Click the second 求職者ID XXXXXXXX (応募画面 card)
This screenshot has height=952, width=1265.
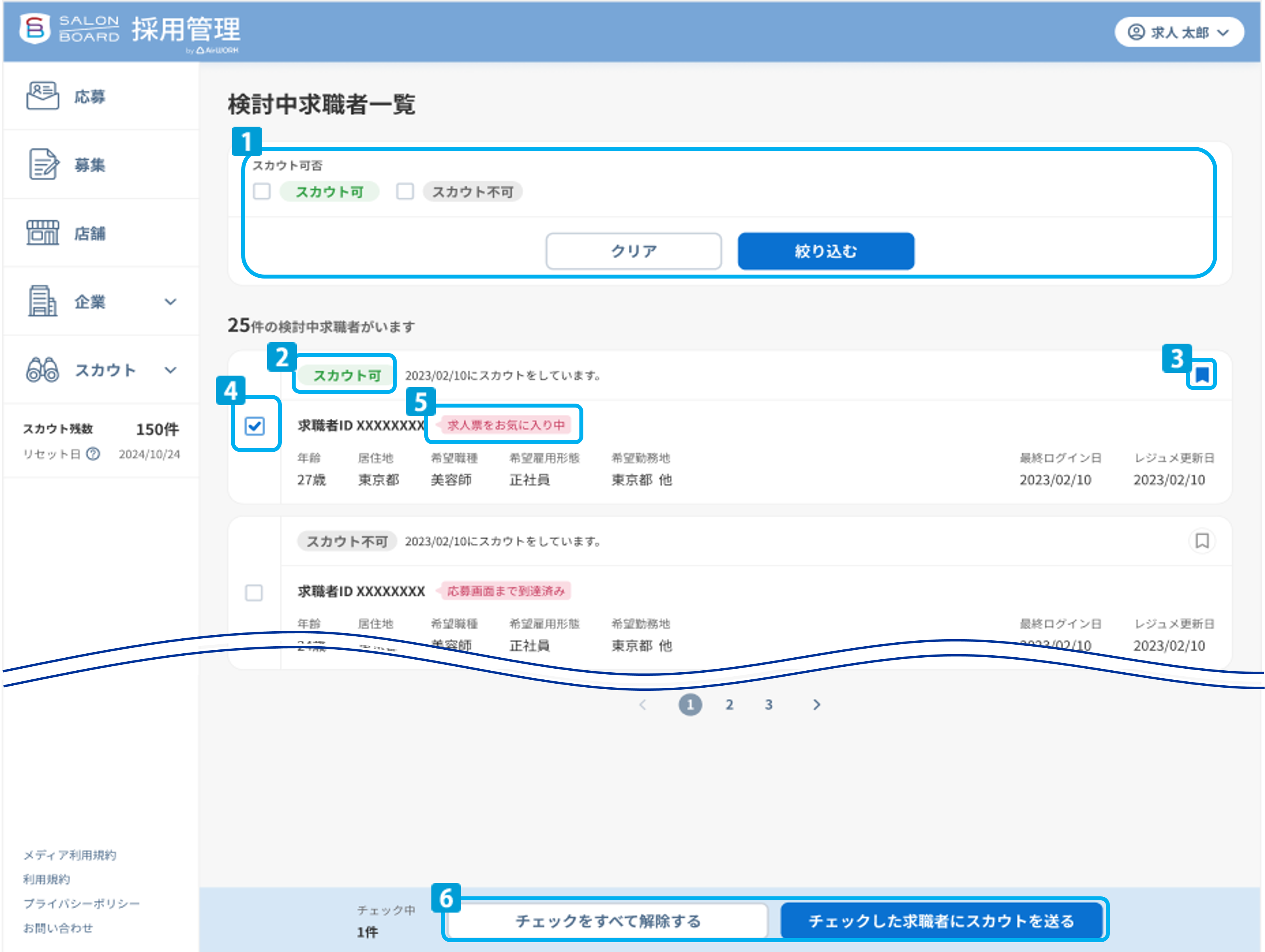click(x=361, y=591)
